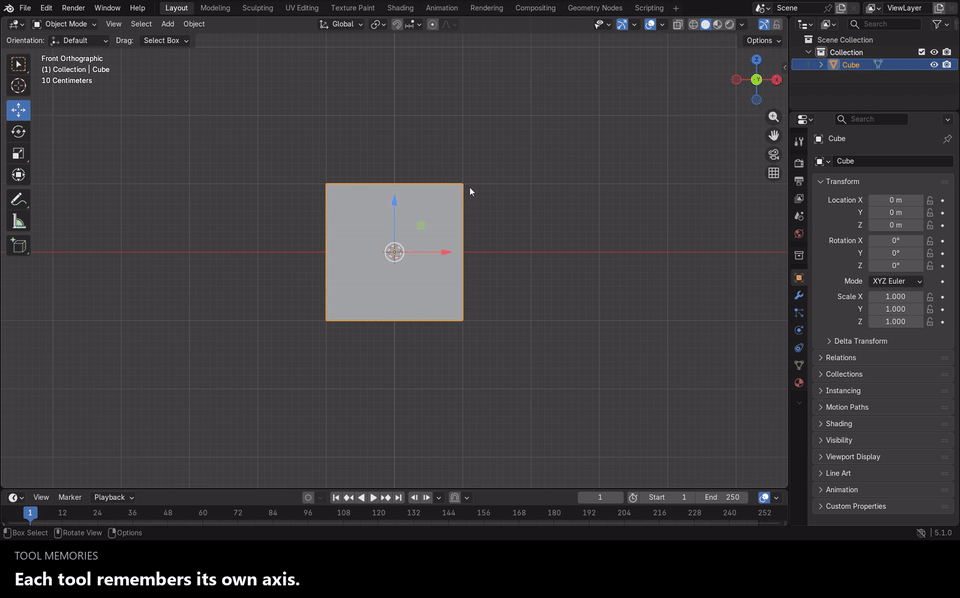Screen dimensions: 960x598
Task: Lock Location X value
Action: [930, 200]
